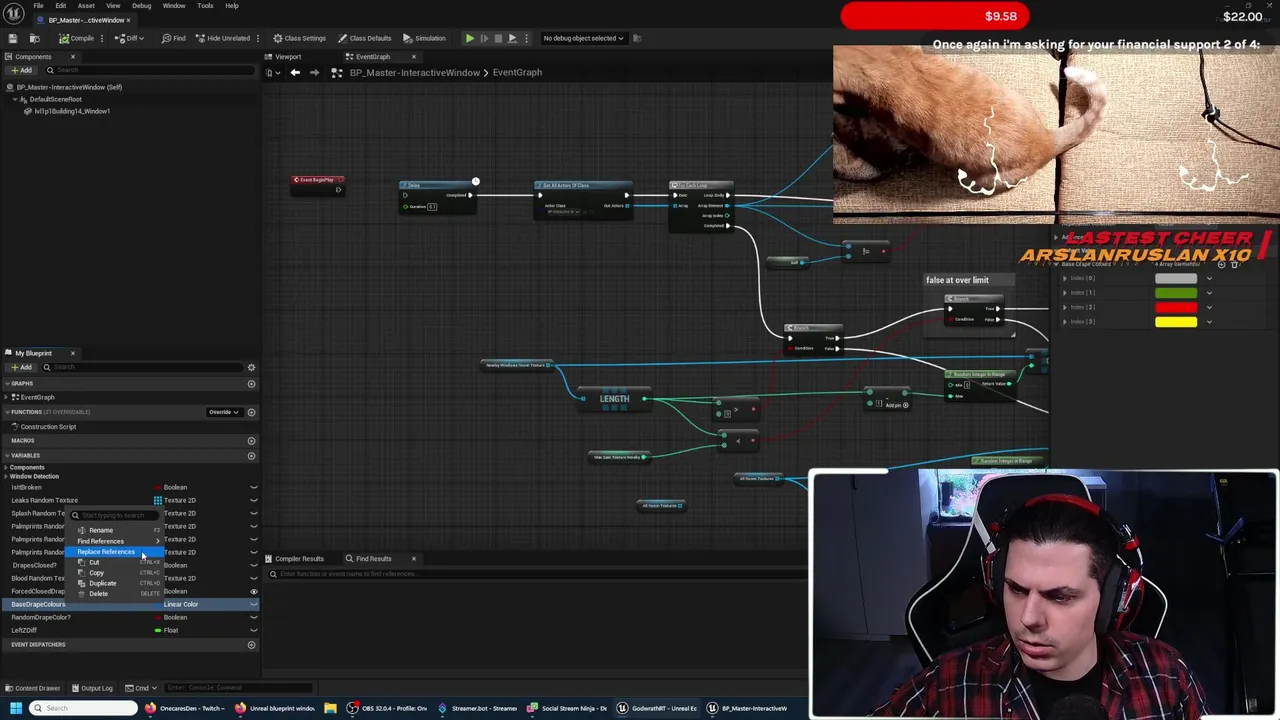Close the EventGraph tab
The image size is (1280, 720).
click(413, 57)
